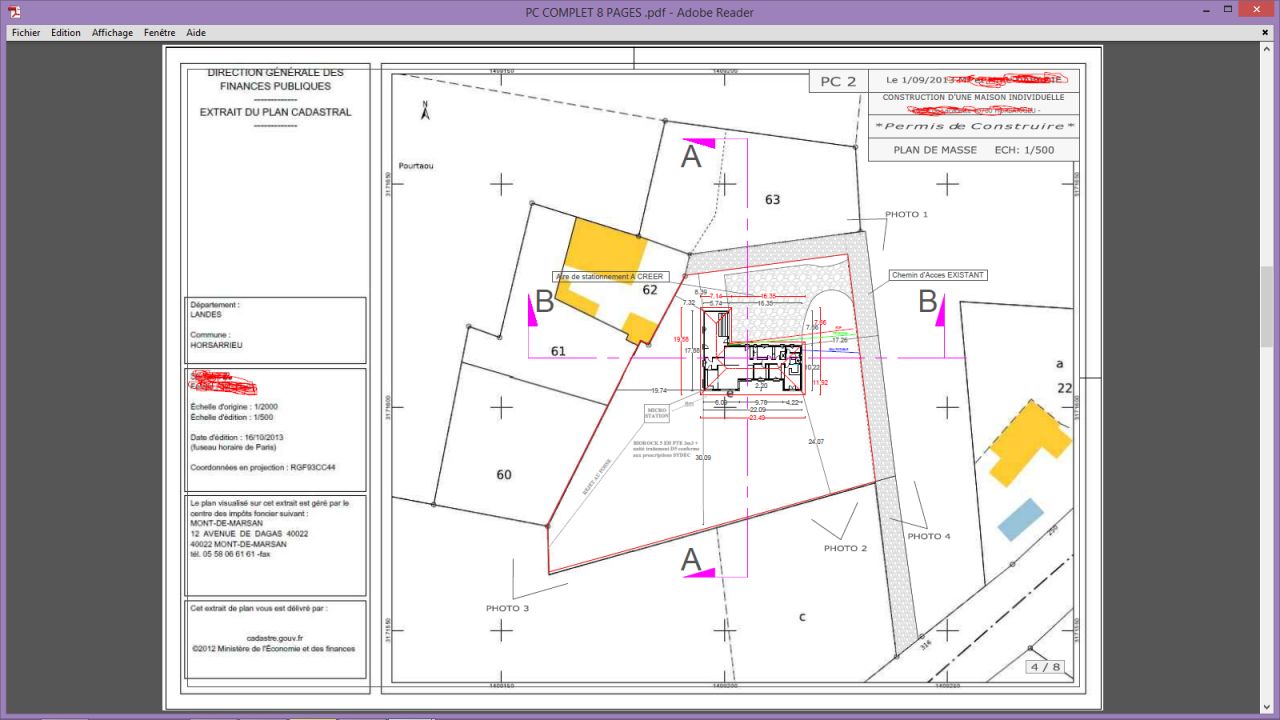The width and height of the screenshot is (1280, 720).
Task: Click the "PC 2" label box
Action: [x=838, y=82]
